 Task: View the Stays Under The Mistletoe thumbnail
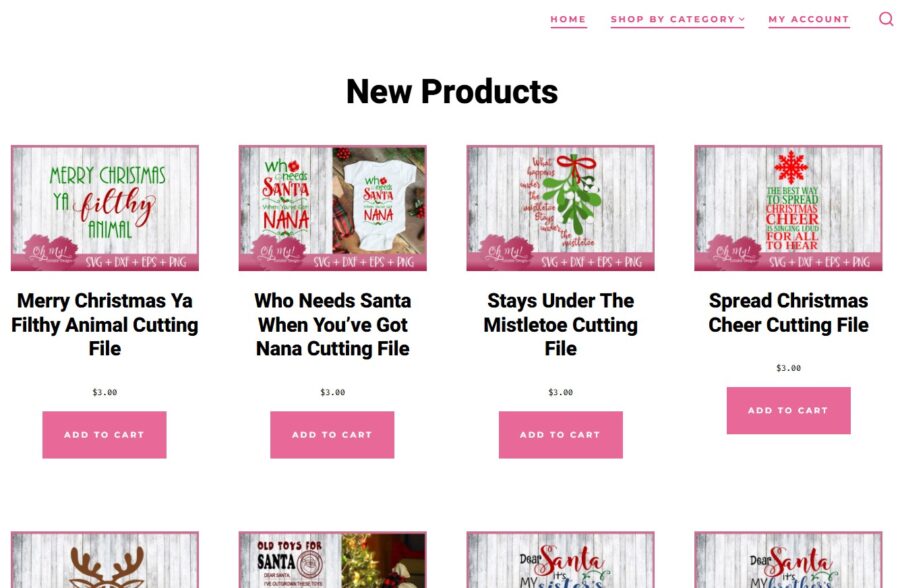[560, 208]
